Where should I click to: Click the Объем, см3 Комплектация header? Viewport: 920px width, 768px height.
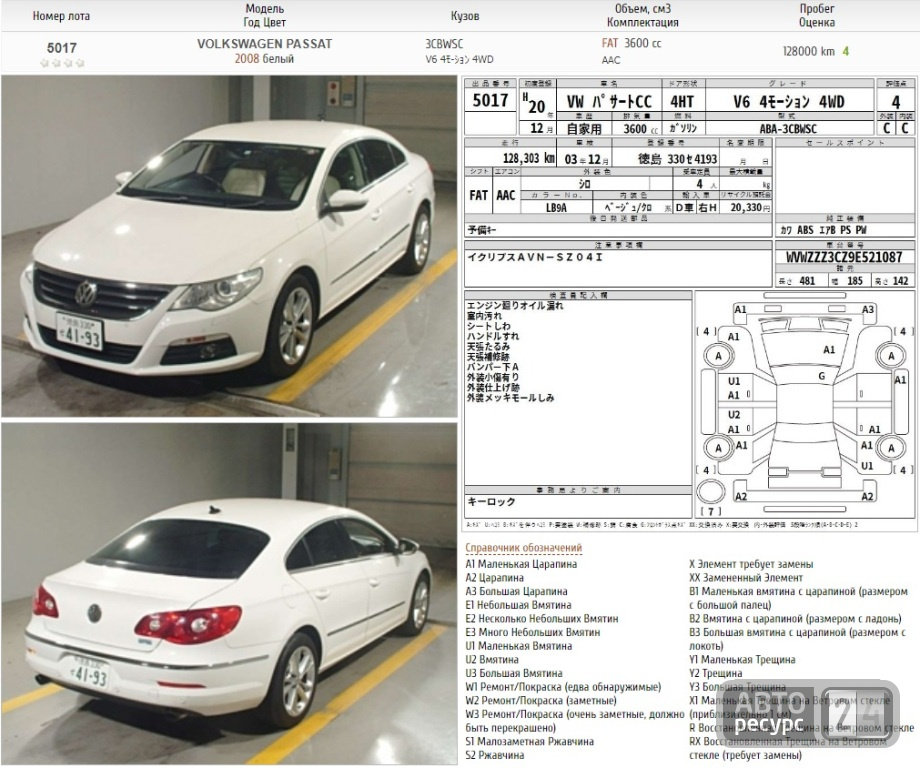pyautogui.click(x=642, y=15)
